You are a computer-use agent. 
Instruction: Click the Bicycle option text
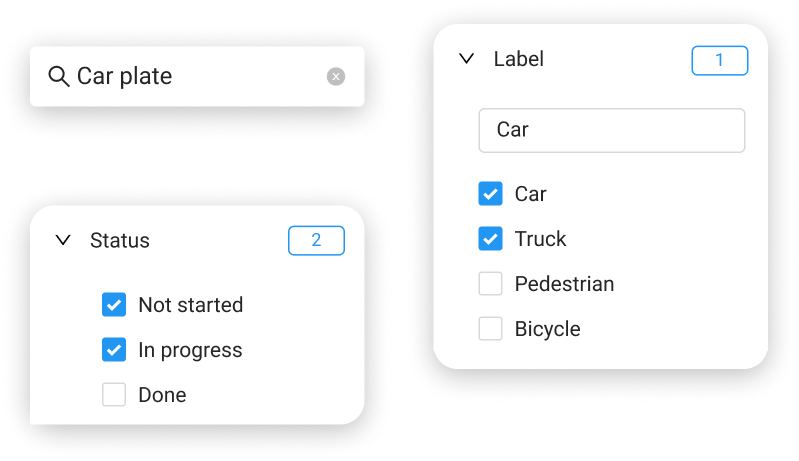point(547,329)
